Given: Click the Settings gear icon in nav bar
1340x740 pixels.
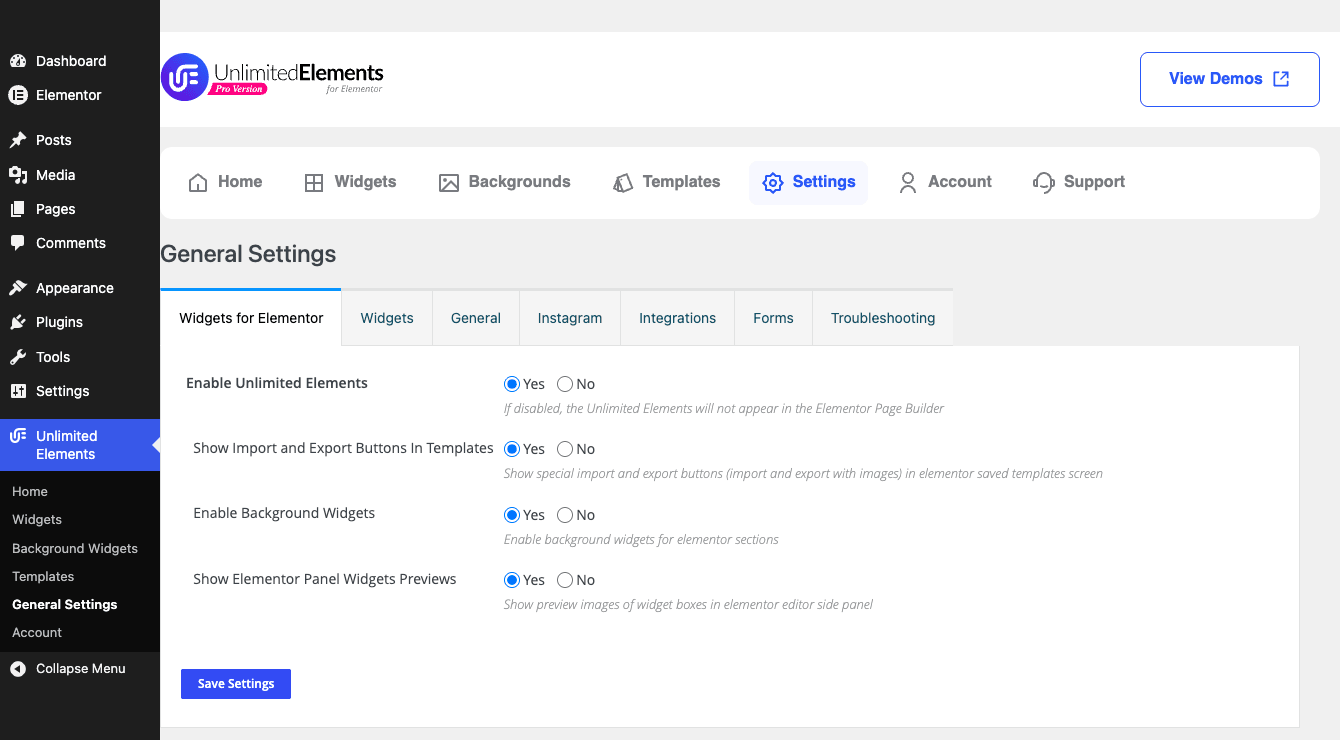Looking at the screenshot, I should click(772, 182).
